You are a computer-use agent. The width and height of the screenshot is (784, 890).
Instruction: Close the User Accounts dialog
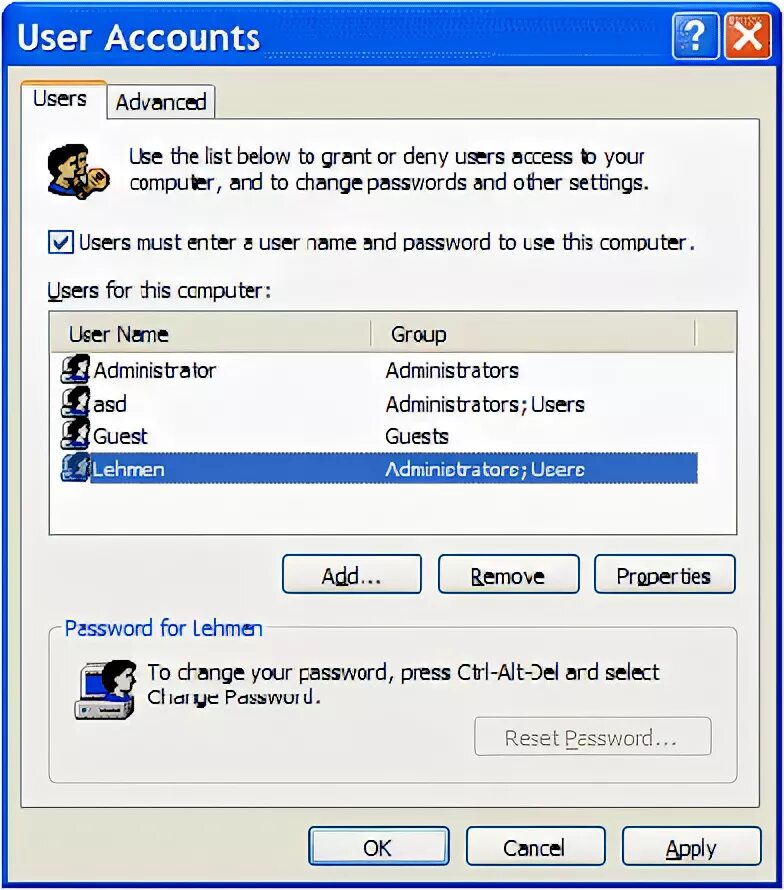[x=747, y=37]
